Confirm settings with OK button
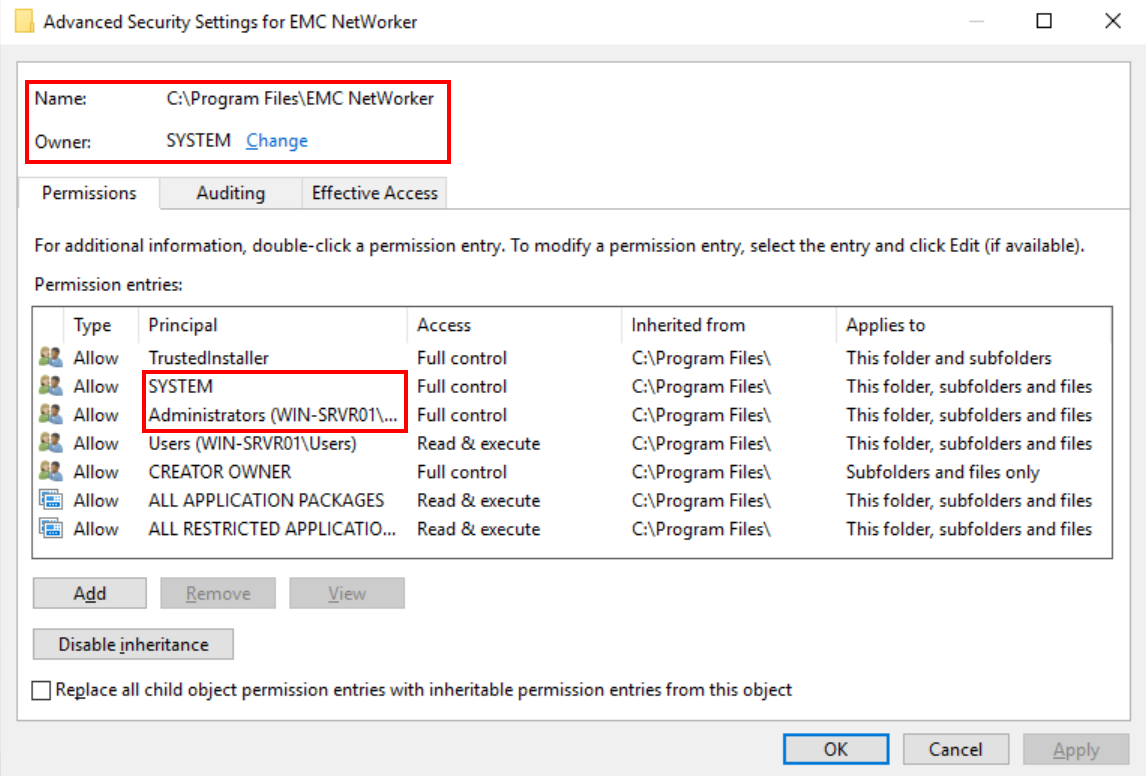Screen dimensions: 1146x776 (835, 748)
